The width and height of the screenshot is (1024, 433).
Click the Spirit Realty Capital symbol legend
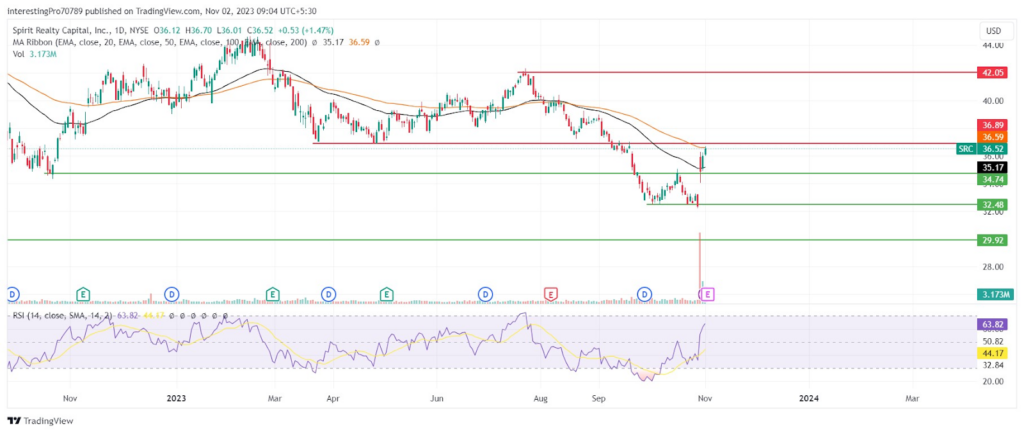[82, 31]
